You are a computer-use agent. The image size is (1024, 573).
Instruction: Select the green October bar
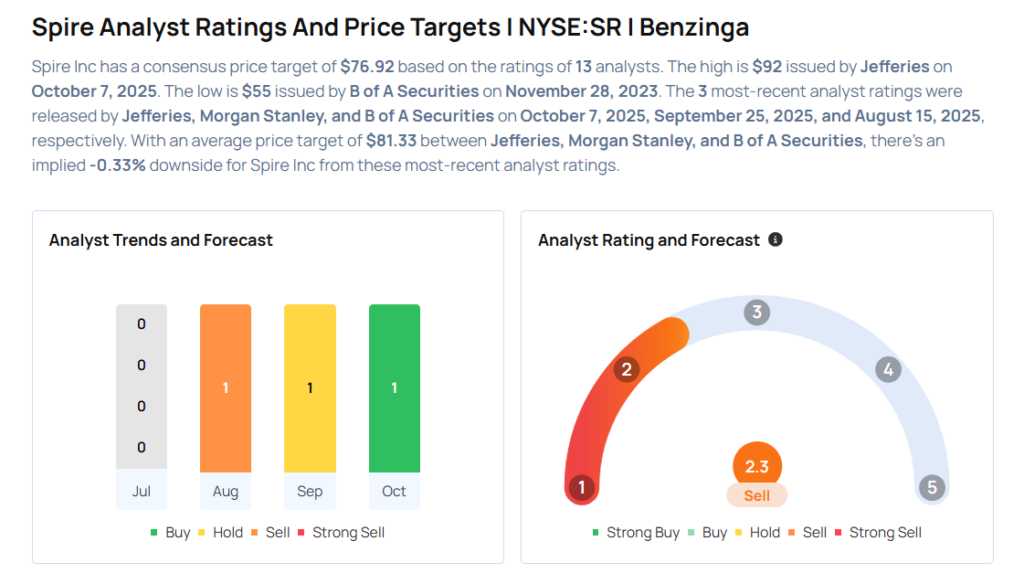[394, 388]
